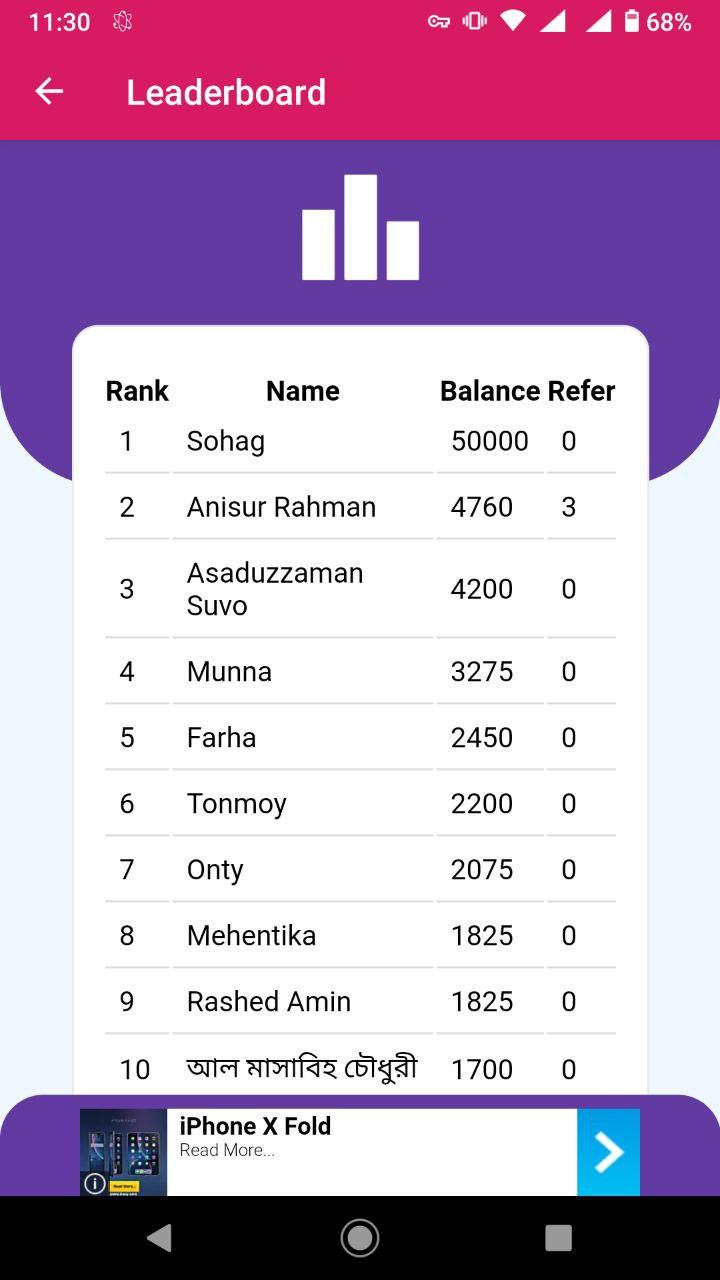720x1280 pixels.
Task: Tap the Android home circle button
Action: (x=360, y=1238)
